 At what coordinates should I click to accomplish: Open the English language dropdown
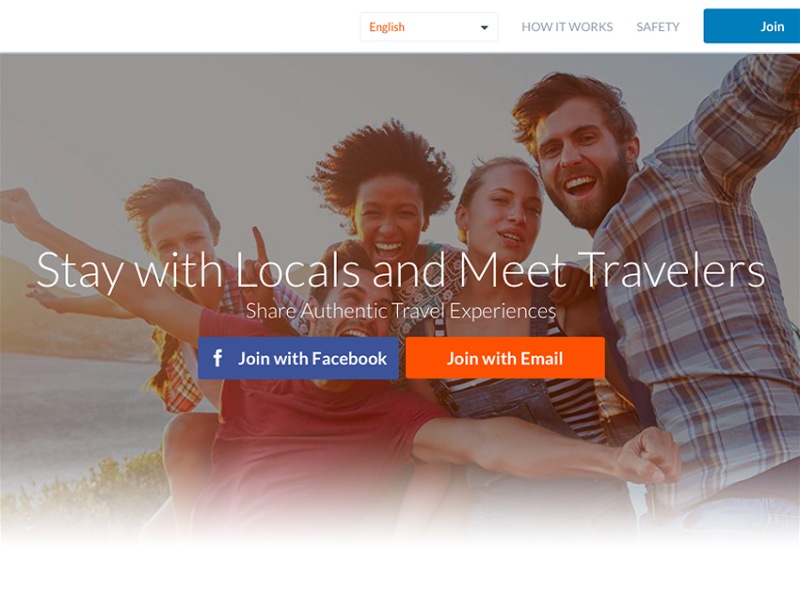[429, 27]
